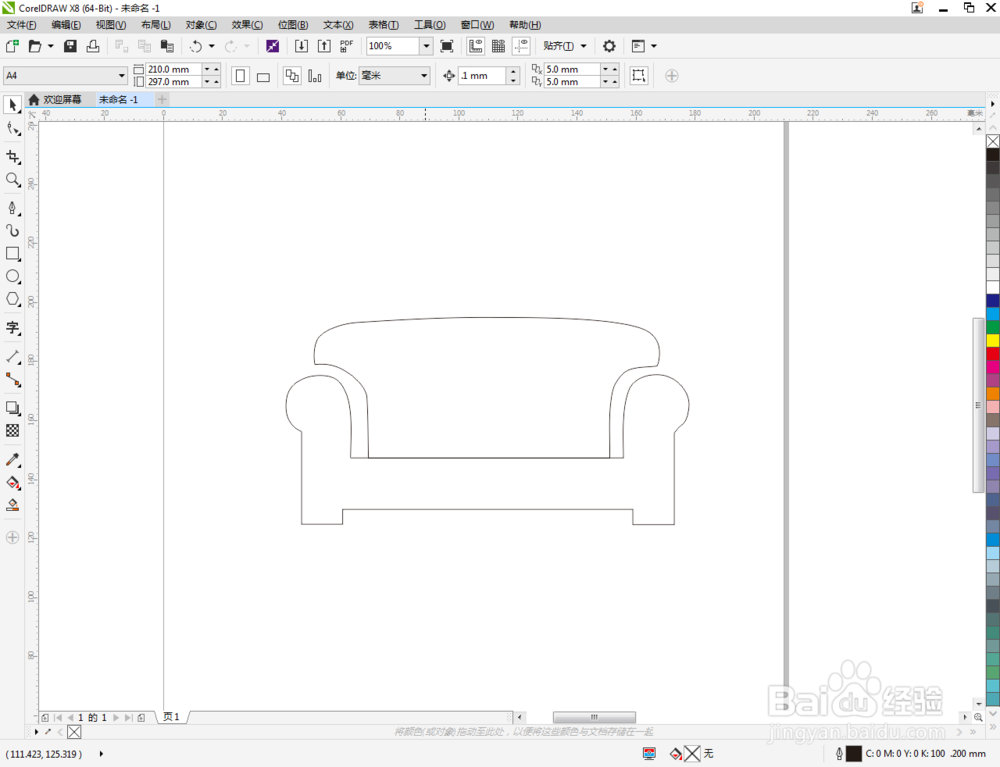
Task: Increase page width with stepper arrow
Action: tap(216, 69)
